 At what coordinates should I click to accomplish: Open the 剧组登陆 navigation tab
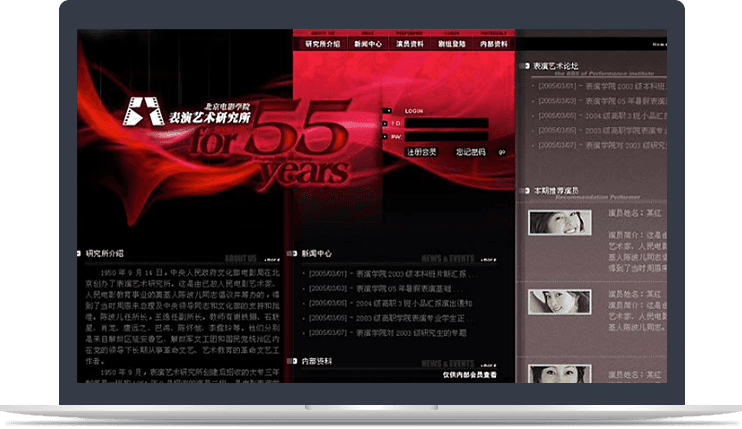click(x=451, y=44)
